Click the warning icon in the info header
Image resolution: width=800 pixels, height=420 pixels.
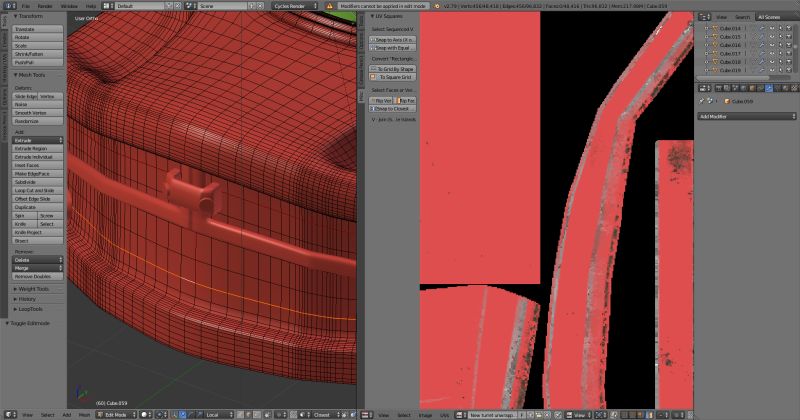(329, 6)
